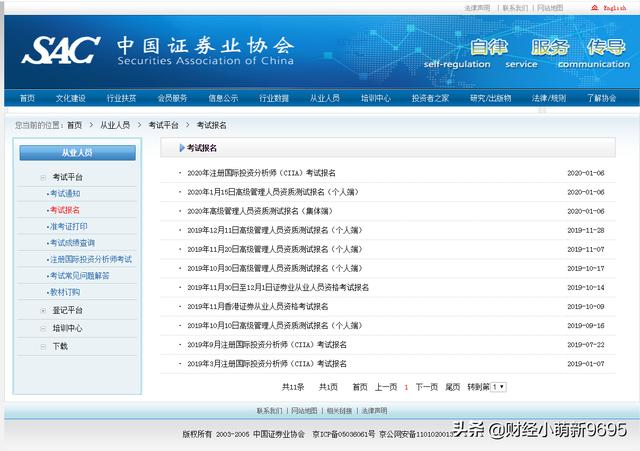Open 注册国际投资分析师考试 in the sidebar
640x451 pixels.
(91, 259)
